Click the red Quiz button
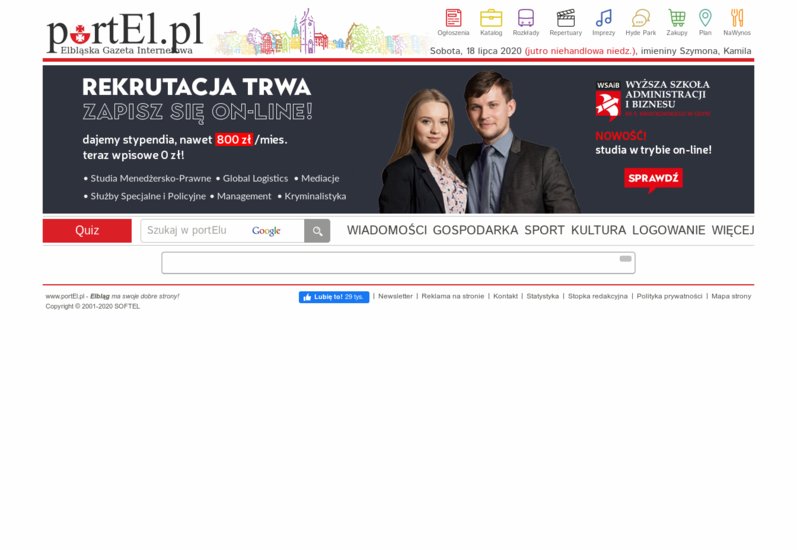 [x=87, y=231]
